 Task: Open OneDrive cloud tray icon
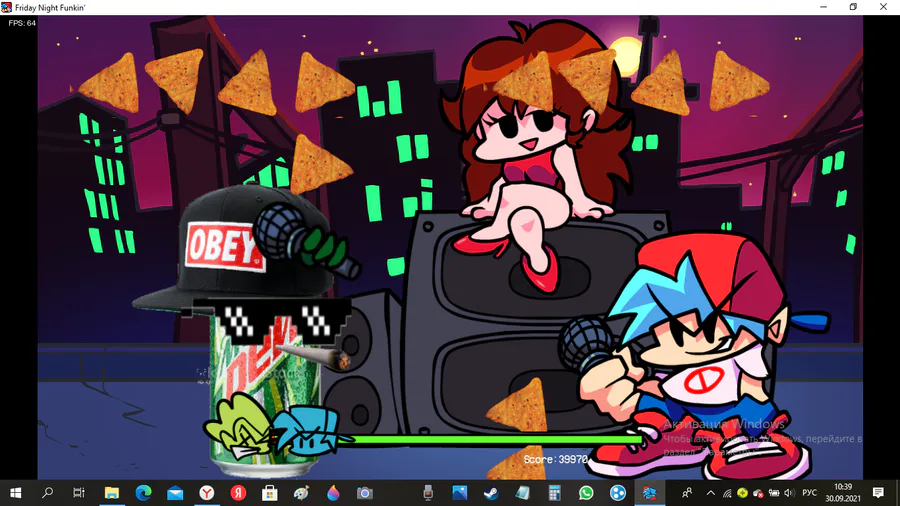(x=758, y=493)
